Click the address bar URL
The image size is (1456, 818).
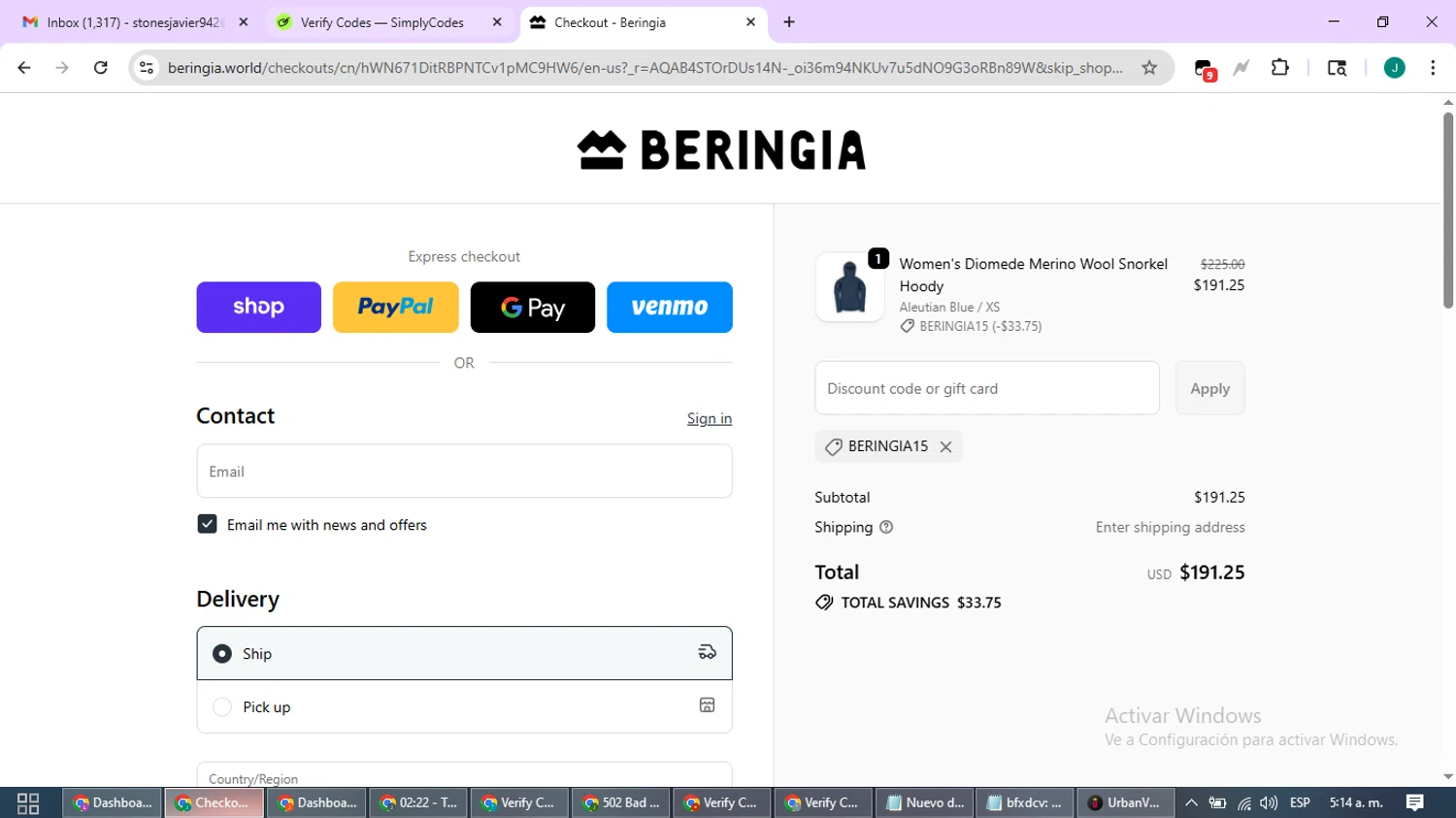(x=645, y=68)
